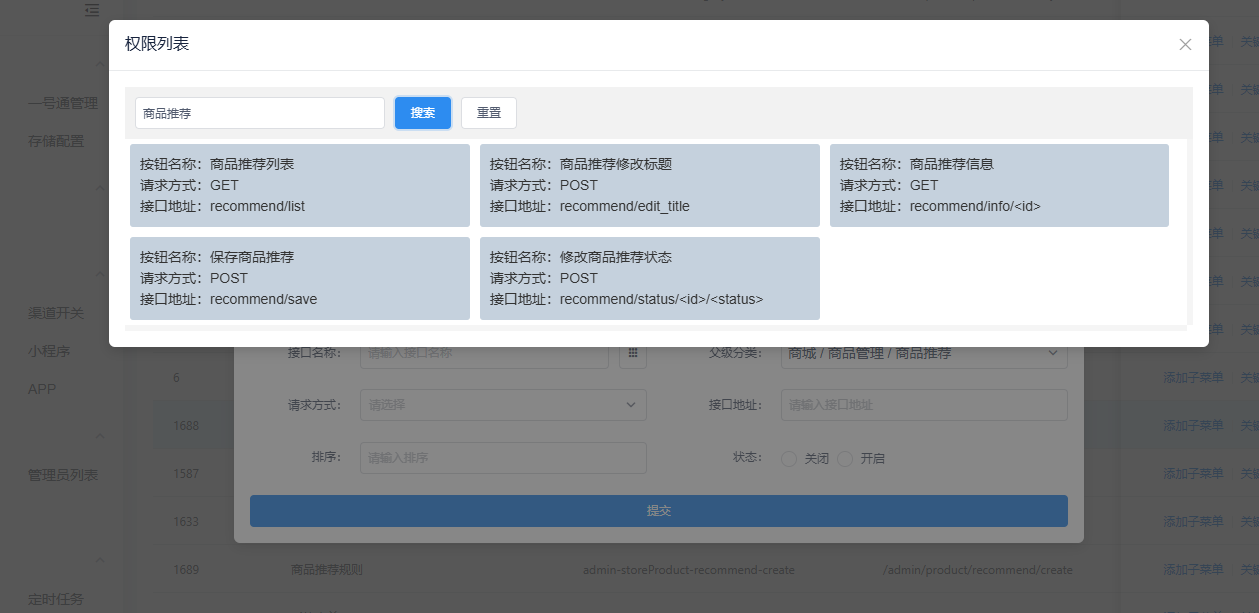Click the 商品推荐规则 name cell
1259x613 pixels.
click(x=327, y=570)
